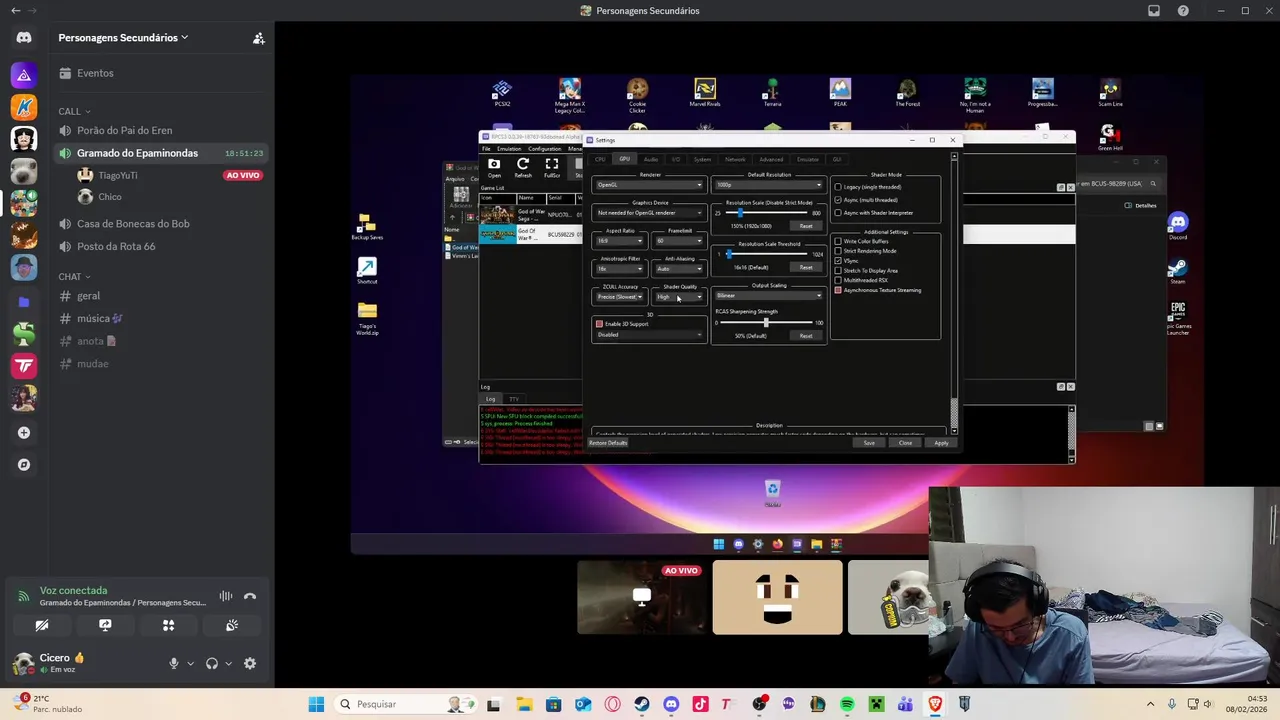Open the live stream thumbnail tile
Viewport: 1280px width, 720px height.
pyautogui.click(x=641, y=597)
